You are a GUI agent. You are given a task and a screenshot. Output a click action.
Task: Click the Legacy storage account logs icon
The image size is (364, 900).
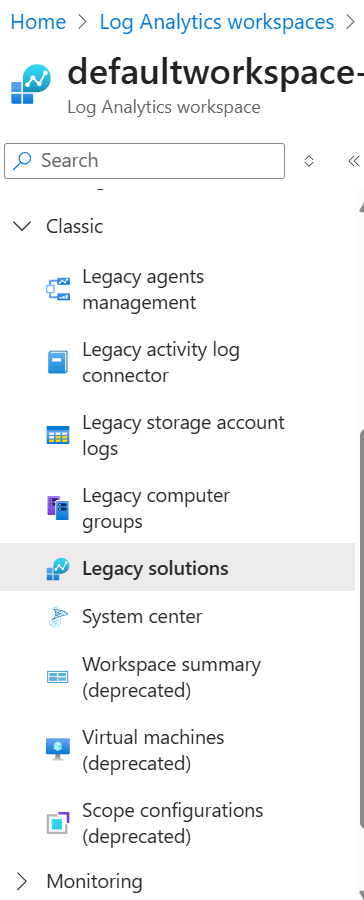pyautogui.click(x=57, y=435)
